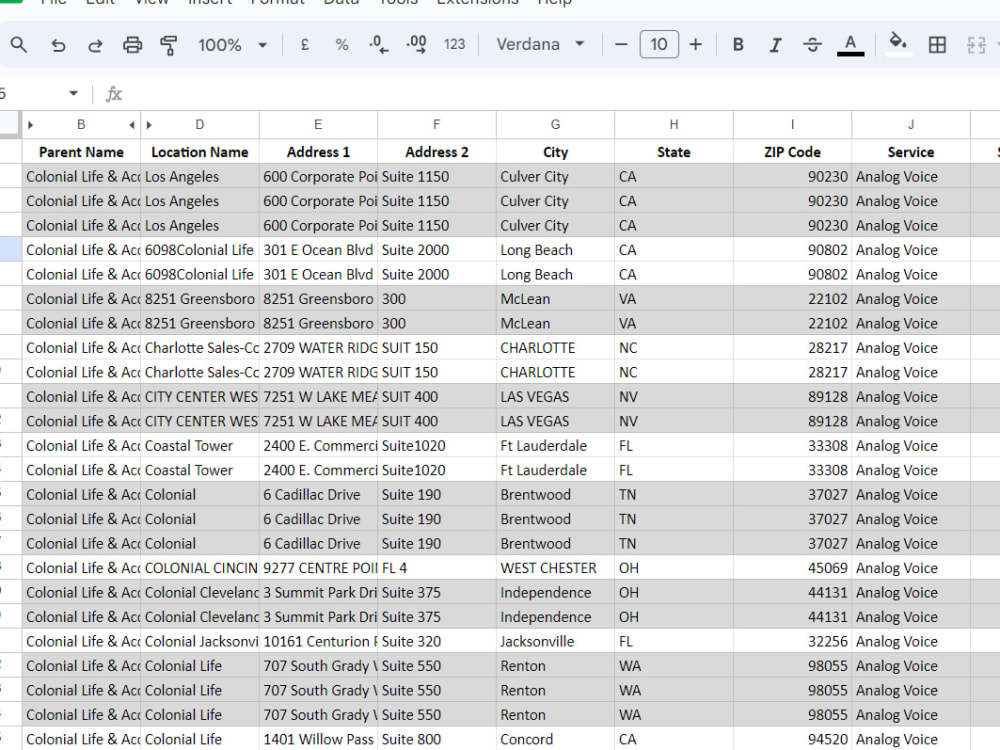Expand hidden column C from B side arrow

[132, 125]
